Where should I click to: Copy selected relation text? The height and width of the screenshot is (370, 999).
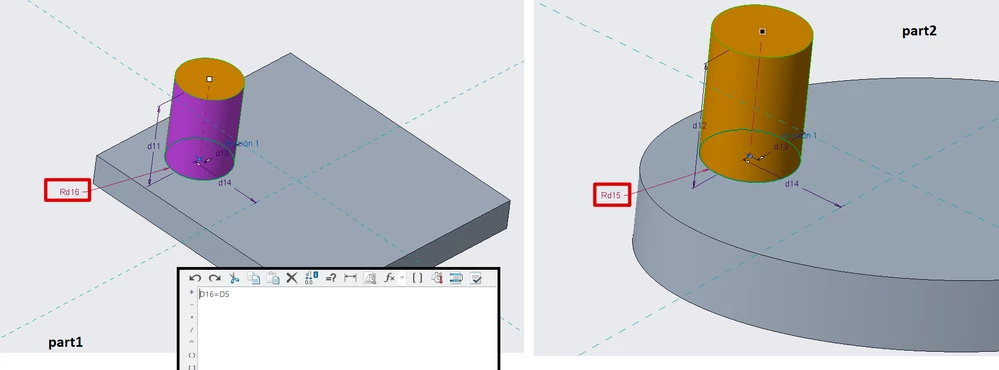[254, 278]
